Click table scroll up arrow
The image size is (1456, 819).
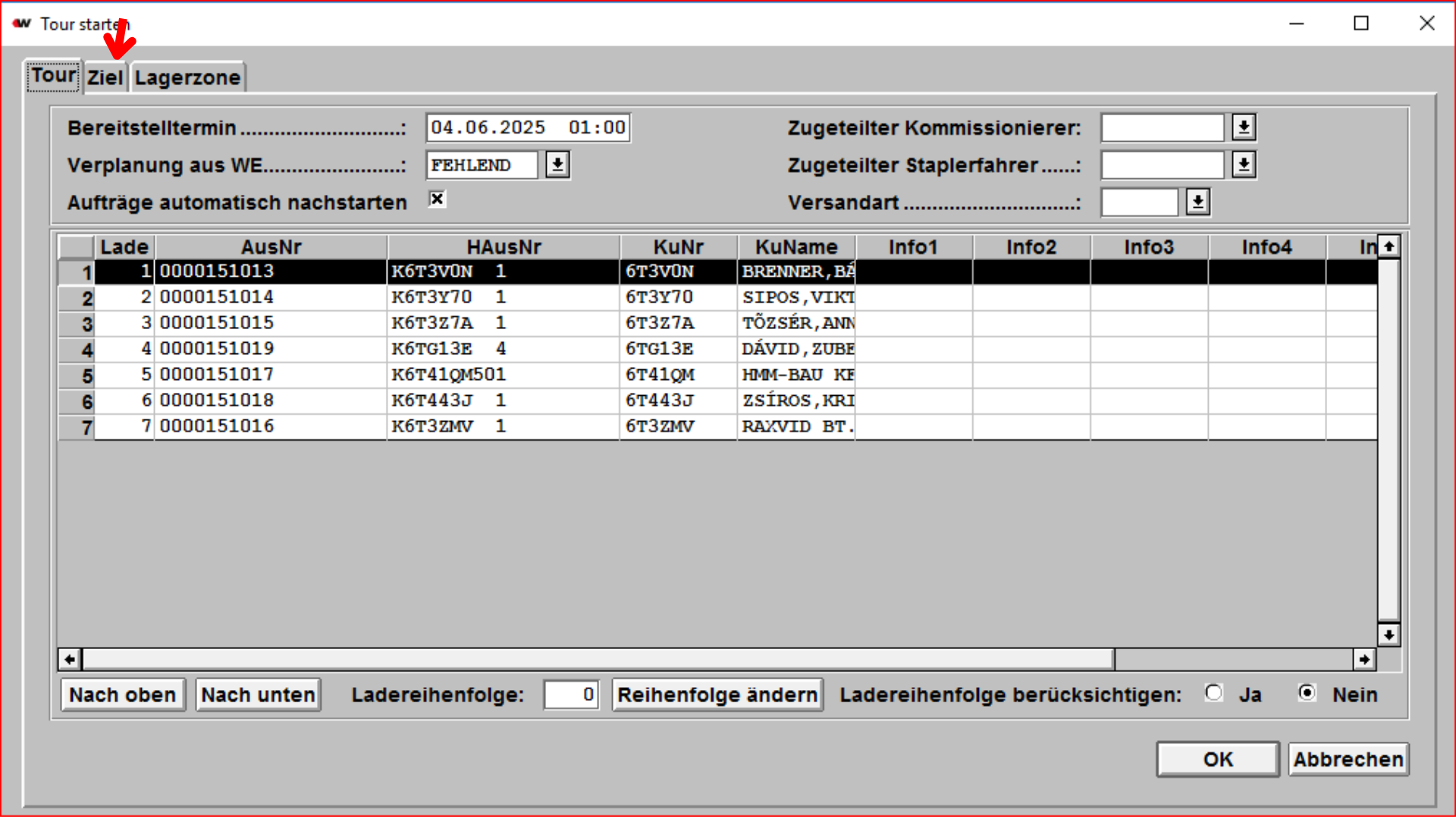point(1389,246)
